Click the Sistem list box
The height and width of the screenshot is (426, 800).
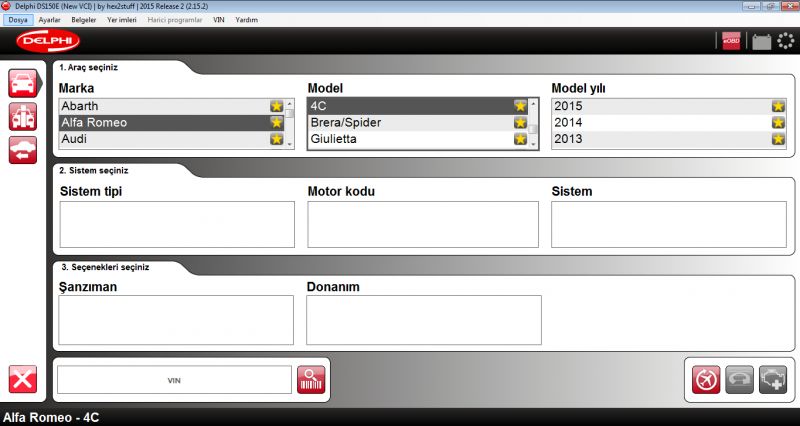[669, 224]
